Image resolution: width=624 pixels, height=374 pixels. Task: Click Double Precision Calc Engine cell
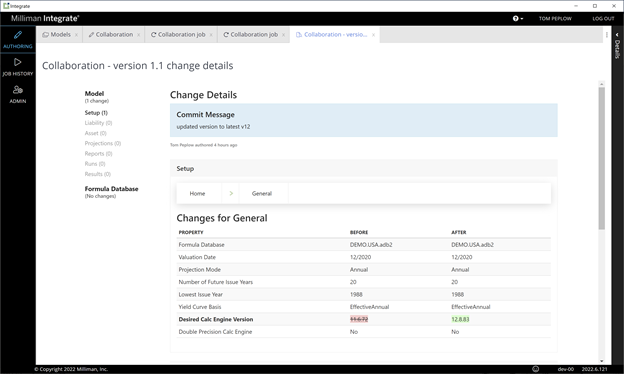pos(215,332)
